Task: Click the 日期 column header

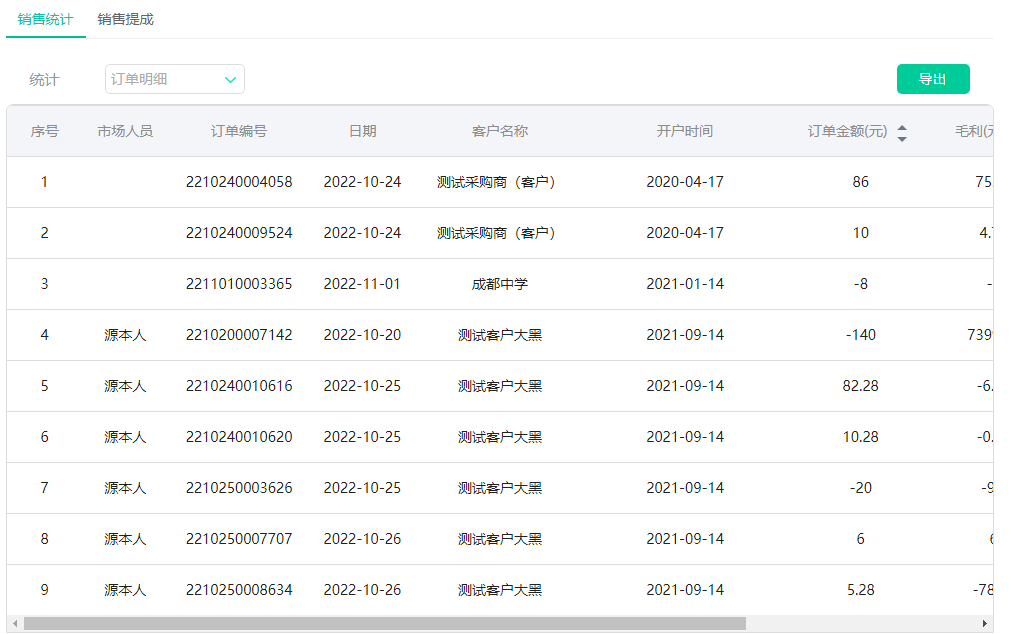Action: pyautogui.click(x=364, y=131)
